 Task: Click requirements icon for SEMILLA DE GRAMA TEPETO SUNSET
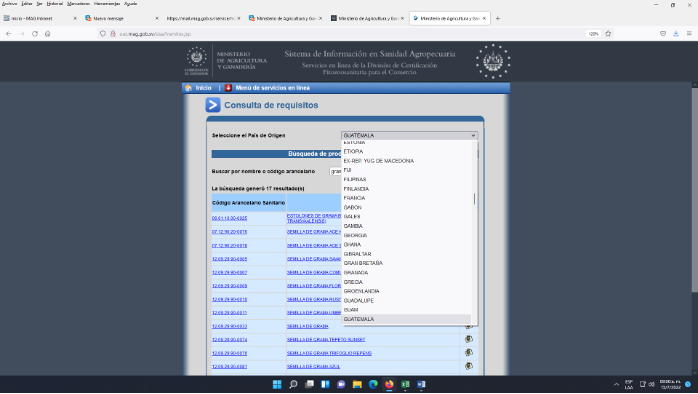pos(469,339)
